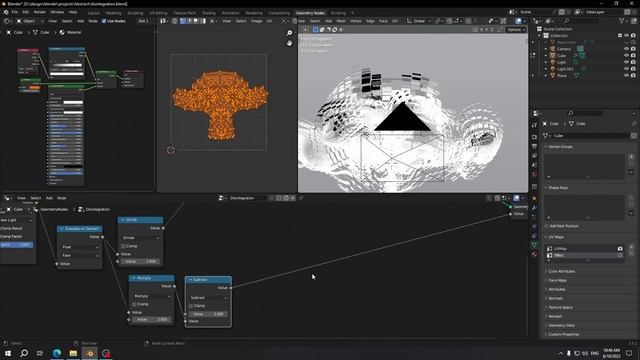
Task: Click Global transform orientation selector
Action: (419, 21)
